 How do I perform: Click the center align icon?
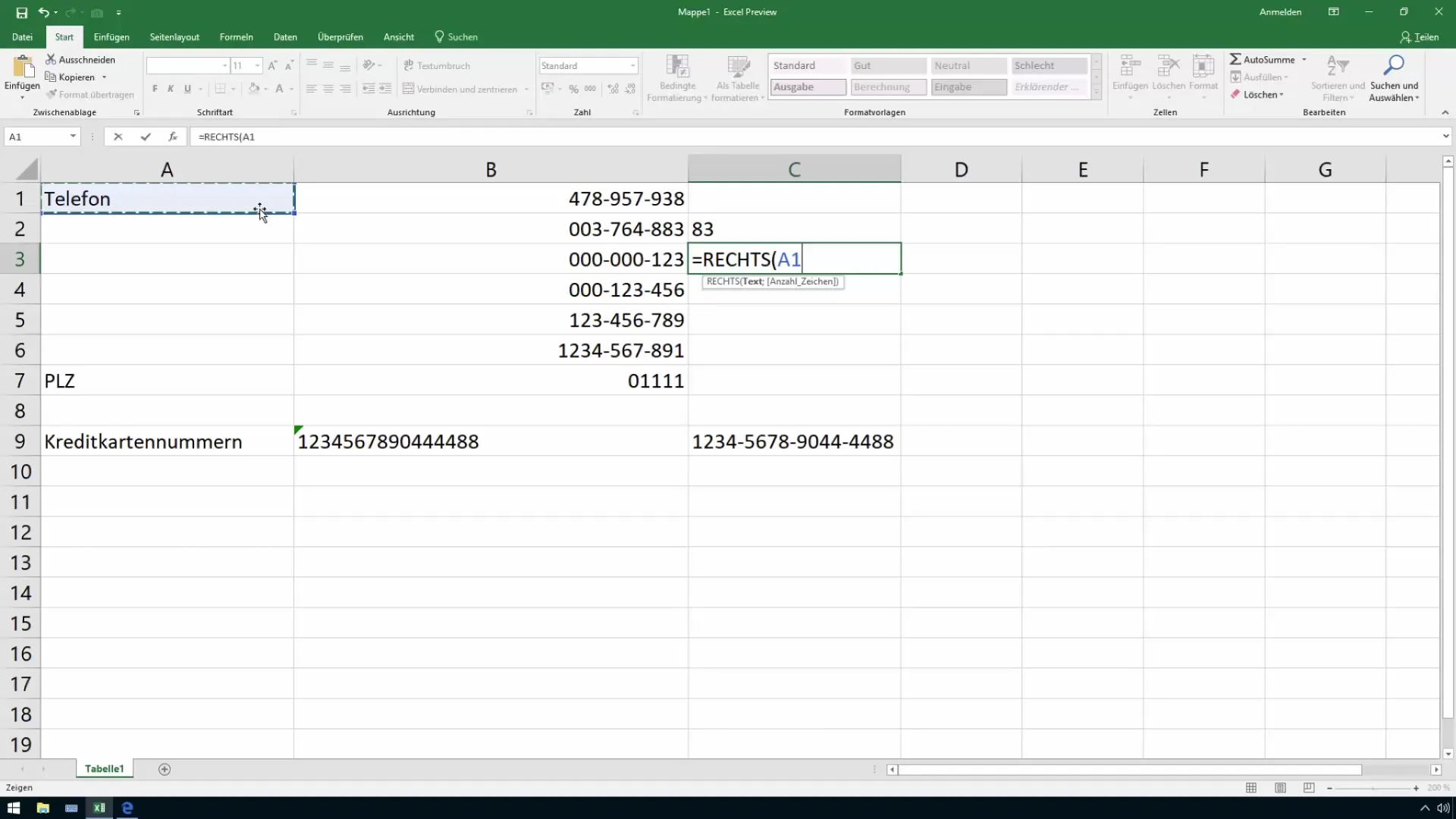tap(328, 89)
